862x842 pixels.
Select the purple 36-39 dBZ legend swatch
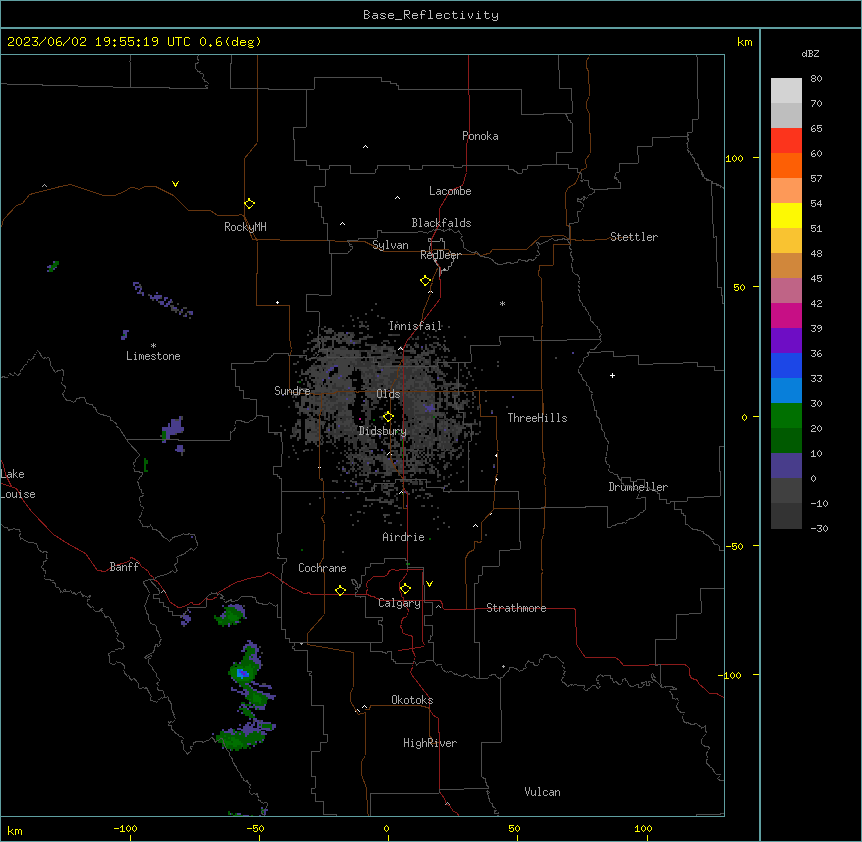[786, 341]
